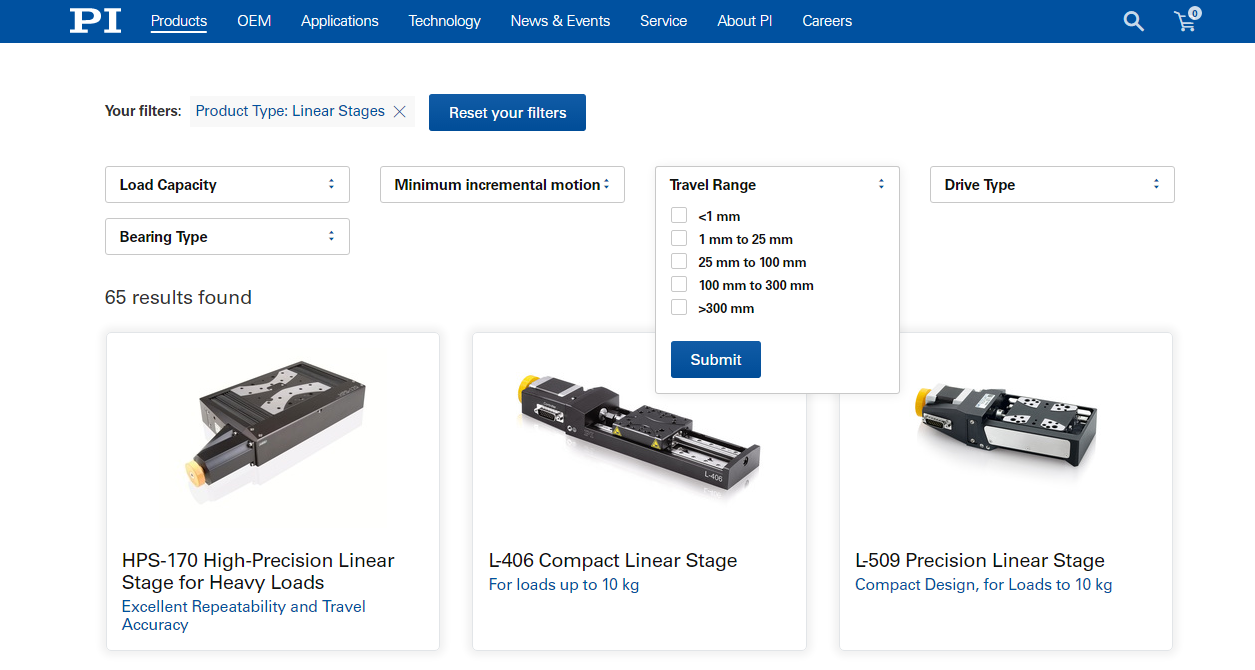Open the L-406 Compact Linear Stage page
This screenshot has height=670, width=1255.
coord(612,560)
